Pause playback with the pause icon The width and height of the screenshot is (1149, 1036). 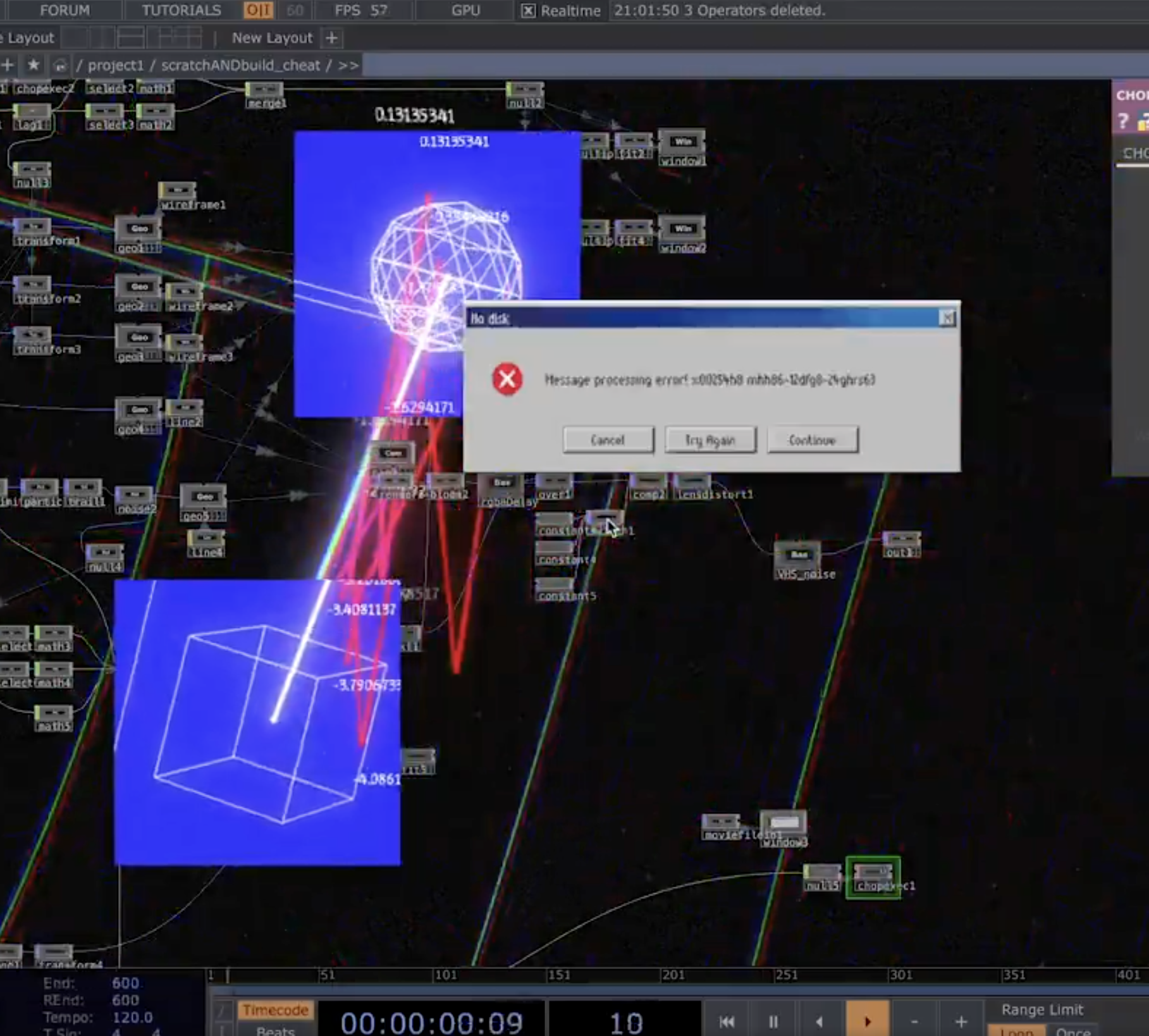(x=773, y=1021)
